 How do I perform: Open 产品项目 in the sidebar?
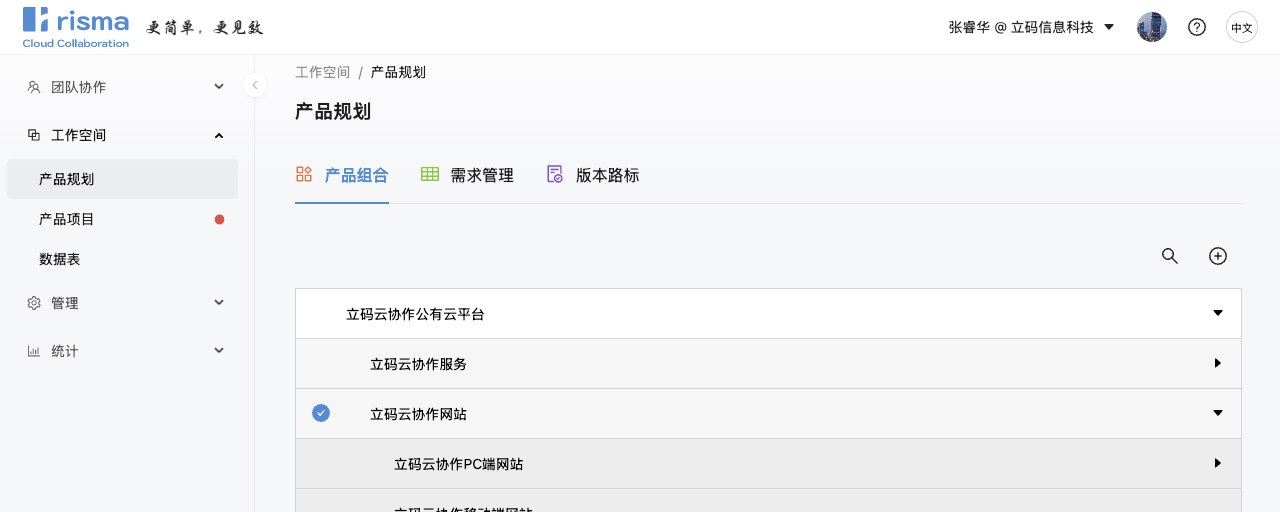67,219
